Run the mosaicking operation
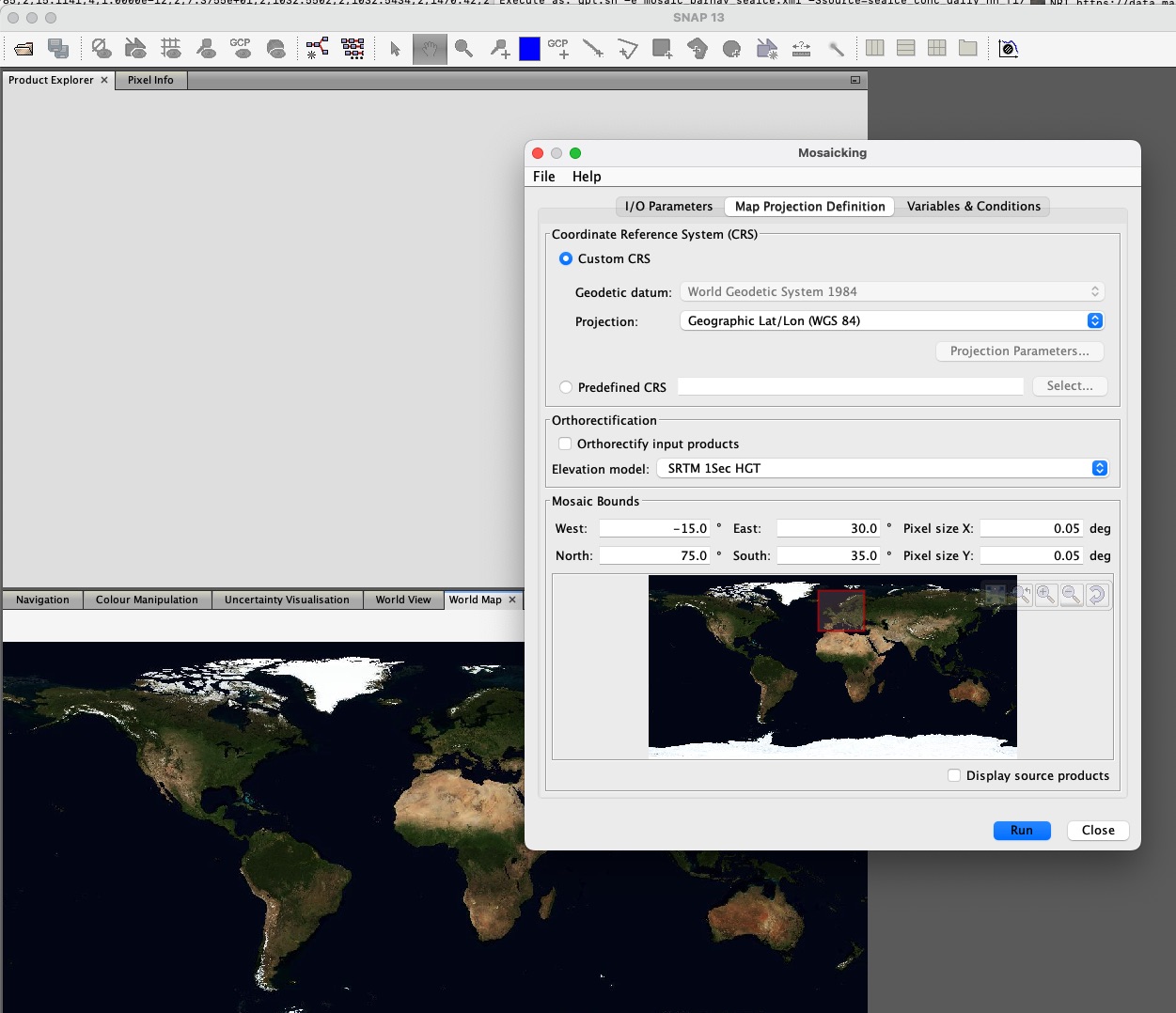1176x1013 pixels. coord(1022,830)
